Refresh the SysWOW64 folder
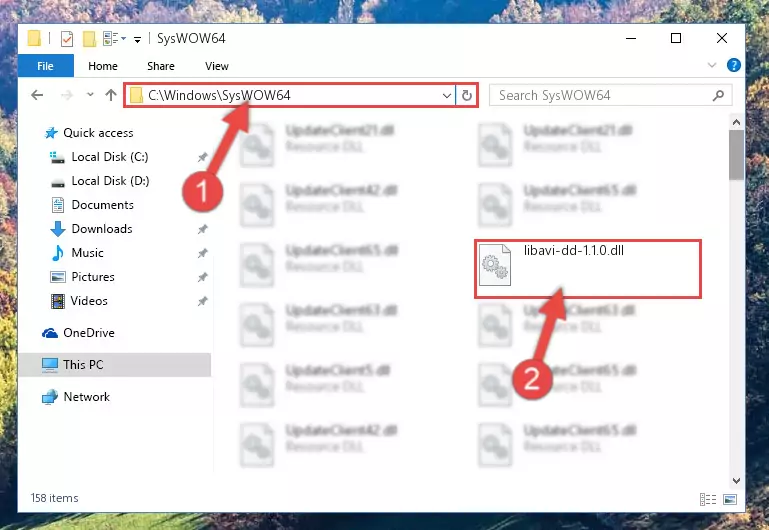The width and height of the screenshot is (769, 530). click(466, 96)
